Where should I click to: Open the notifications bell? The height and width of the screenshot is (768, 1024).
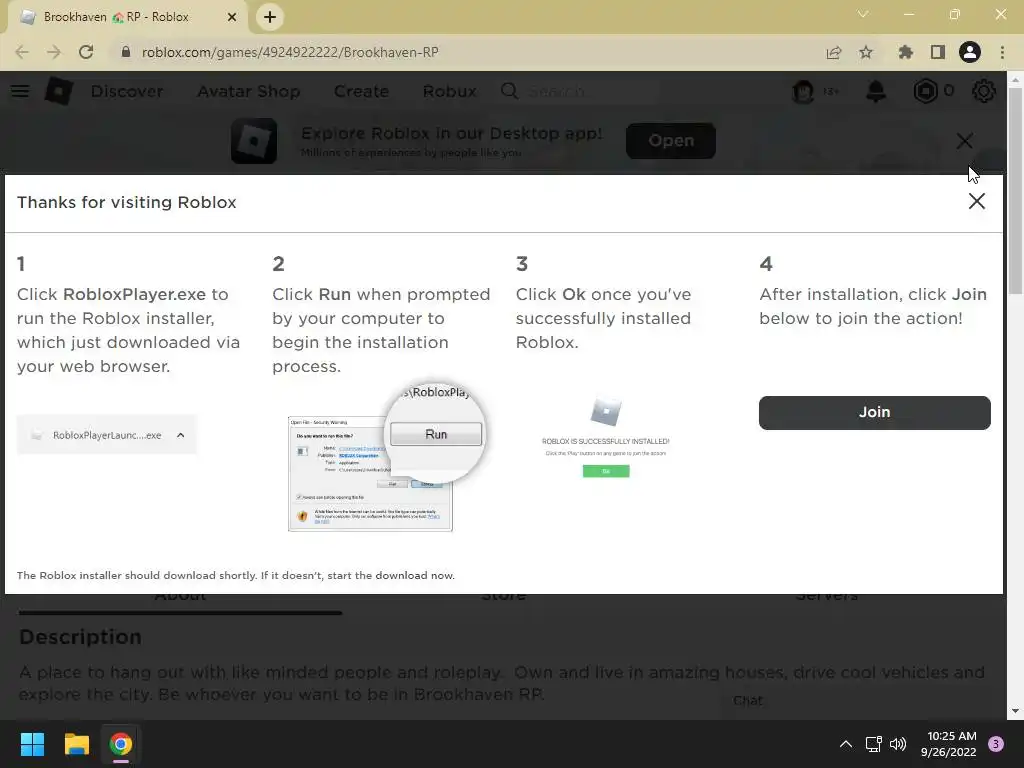tap(876, 91)
